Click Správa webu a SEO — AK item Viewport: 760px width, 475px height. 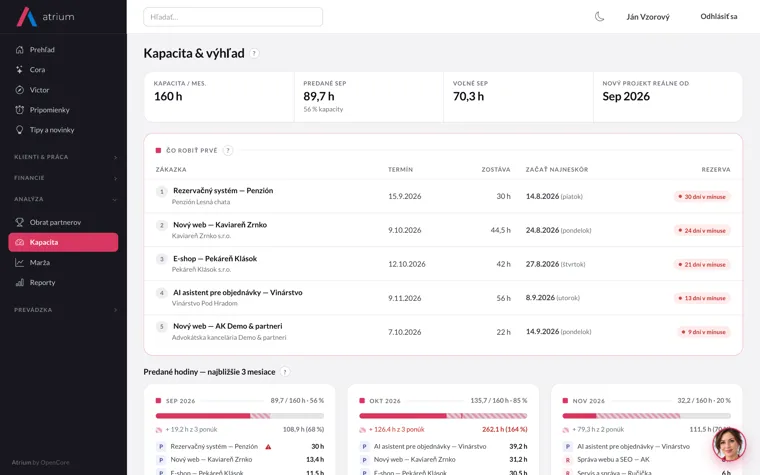[614, 459]
